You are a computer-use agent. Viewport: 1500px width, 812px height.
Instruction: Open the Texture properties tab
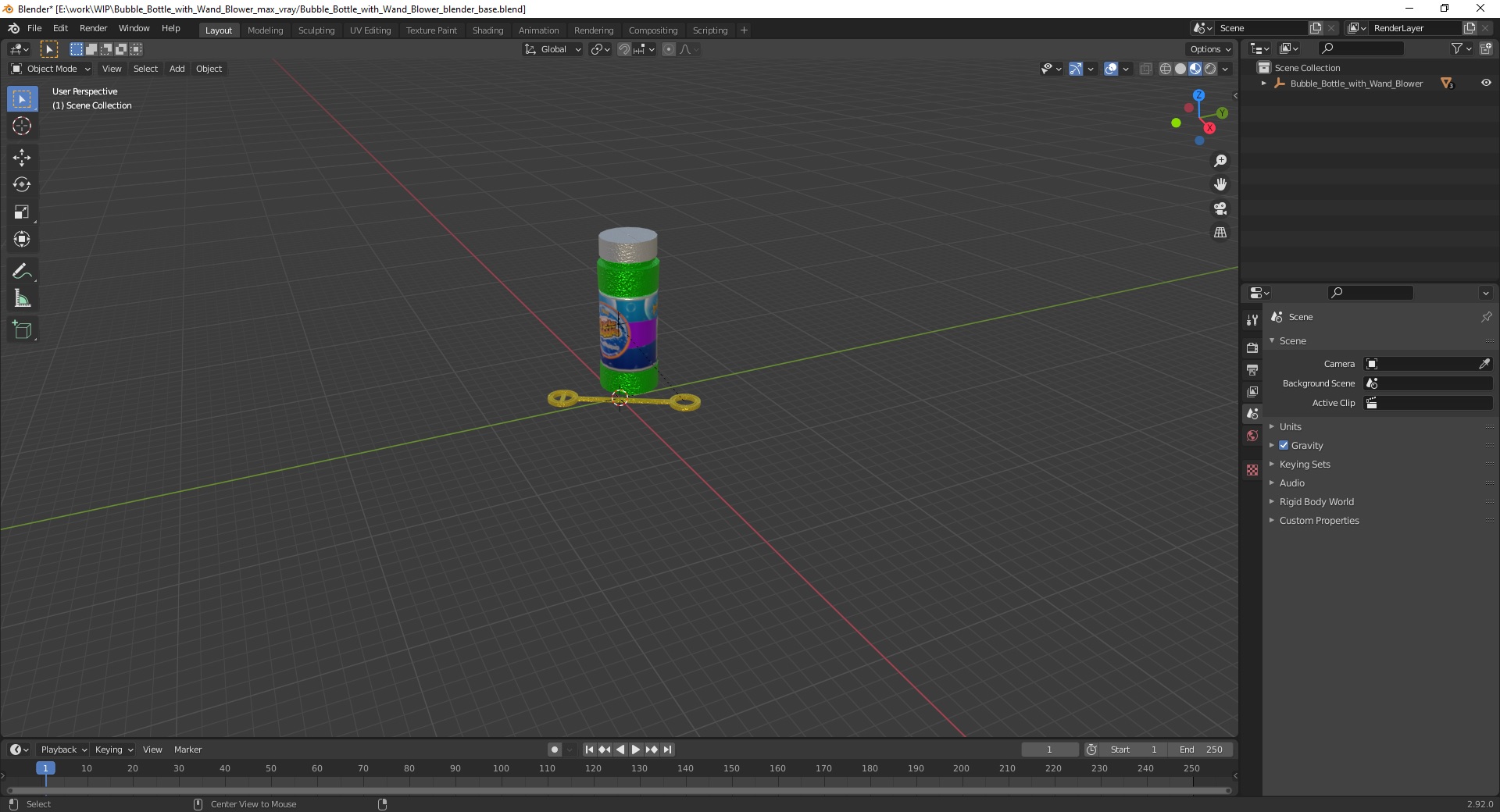click(1252, 470)
